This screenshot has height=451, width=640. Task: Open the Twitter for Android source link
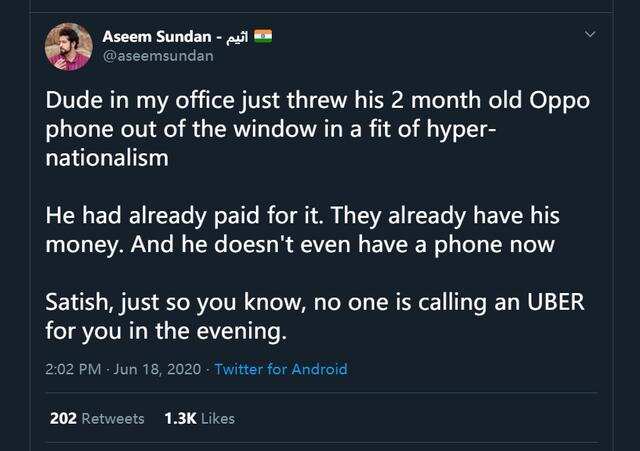(281, 369)
